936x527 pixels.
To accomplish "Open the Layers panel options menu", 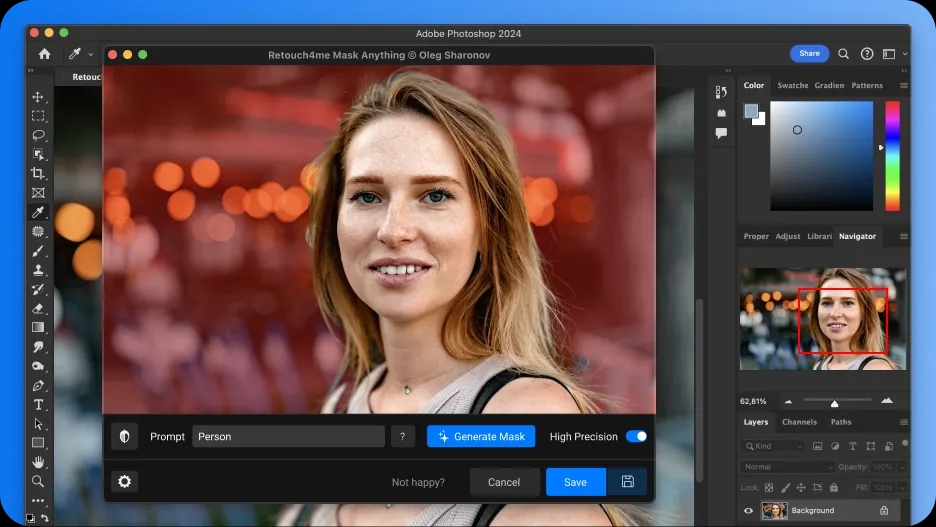I will click(x=904, y=422).
